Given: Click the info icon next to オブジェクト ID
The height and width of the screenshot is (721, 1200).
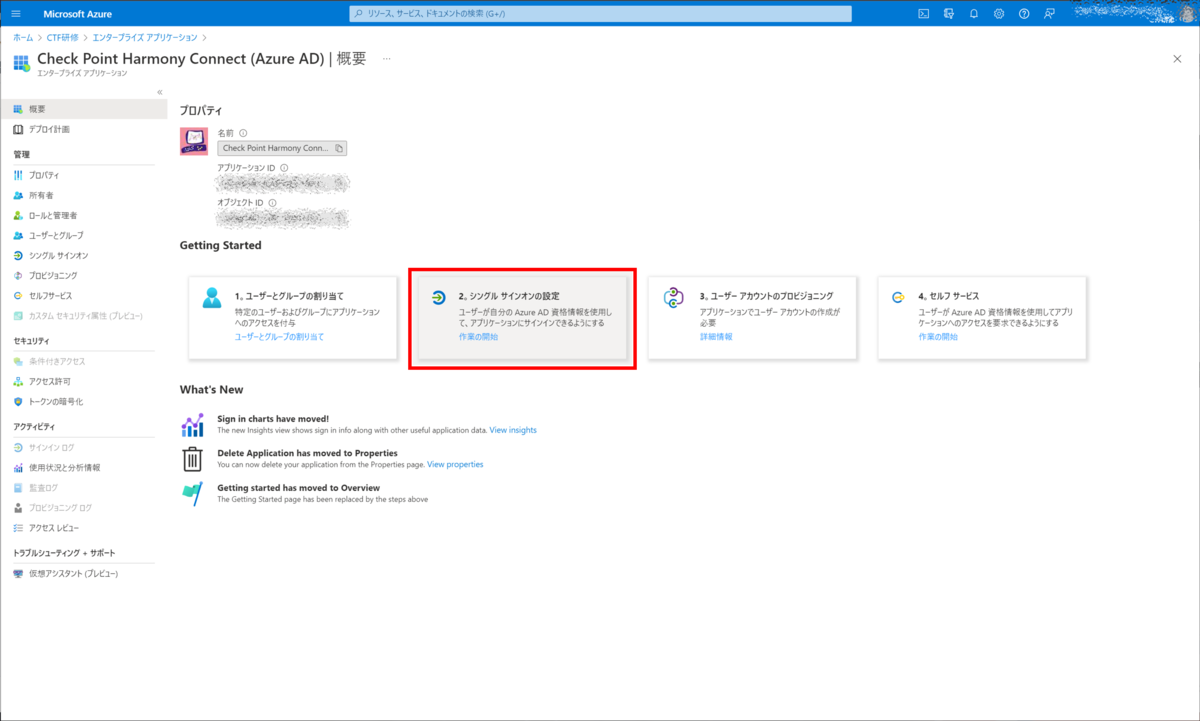Looking at the screenshot, I should 272,202.
